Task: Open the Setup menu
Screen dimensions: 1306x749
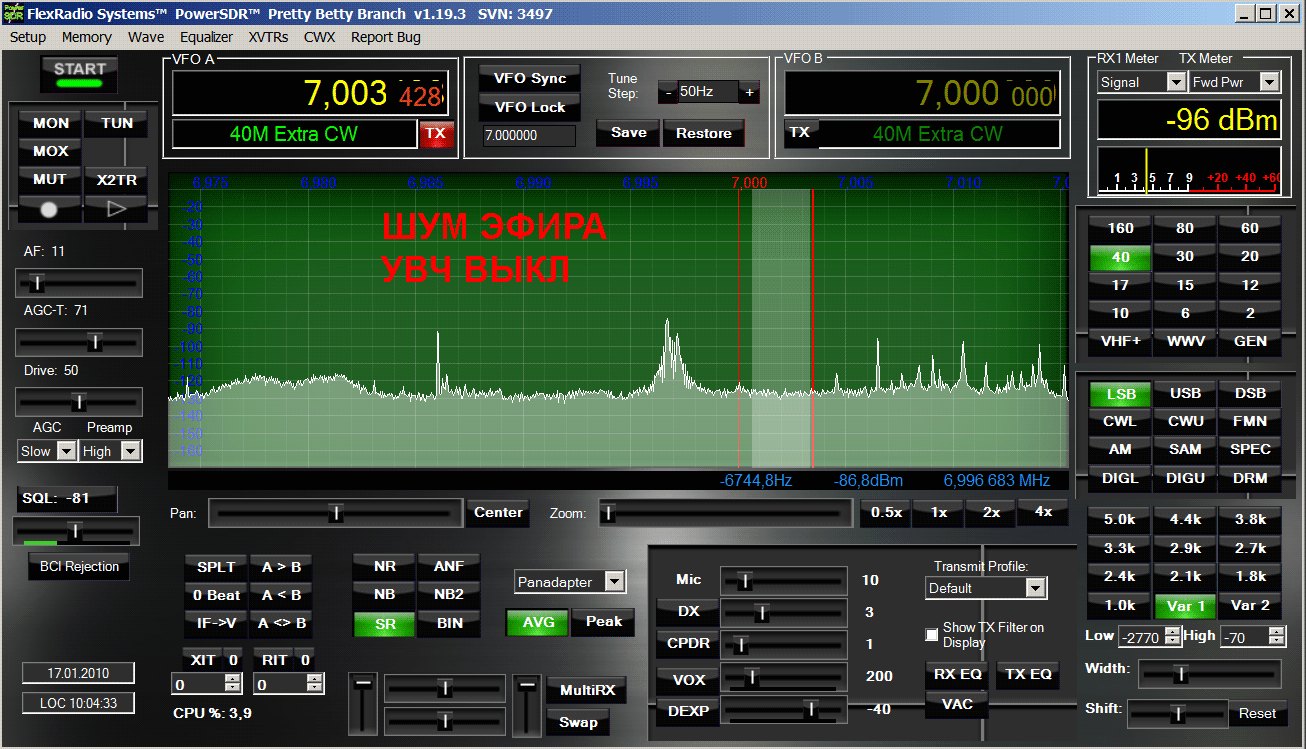Action: [28, 37]
